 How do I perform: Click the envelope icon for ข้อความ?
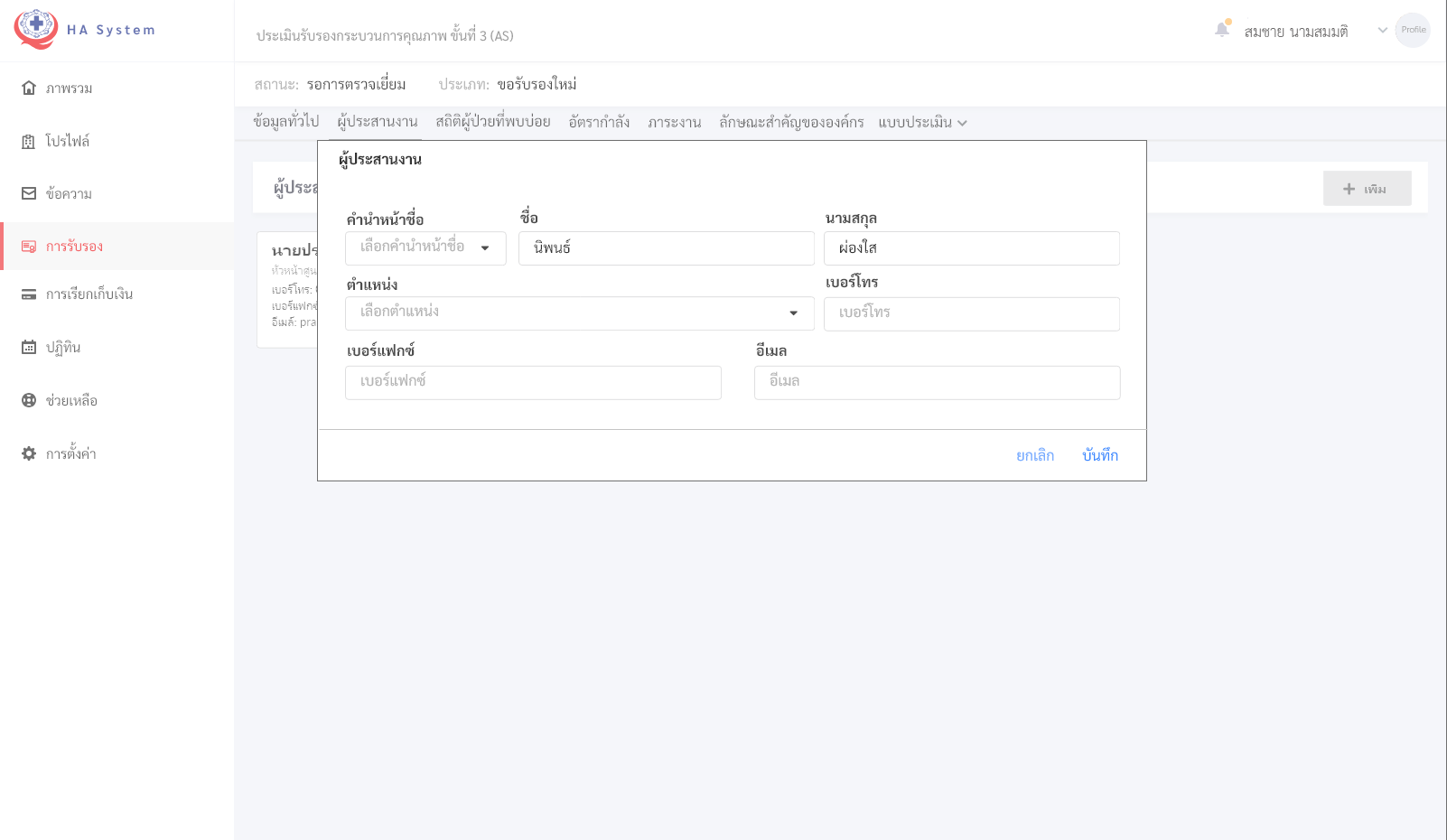(x=29, y=193)
